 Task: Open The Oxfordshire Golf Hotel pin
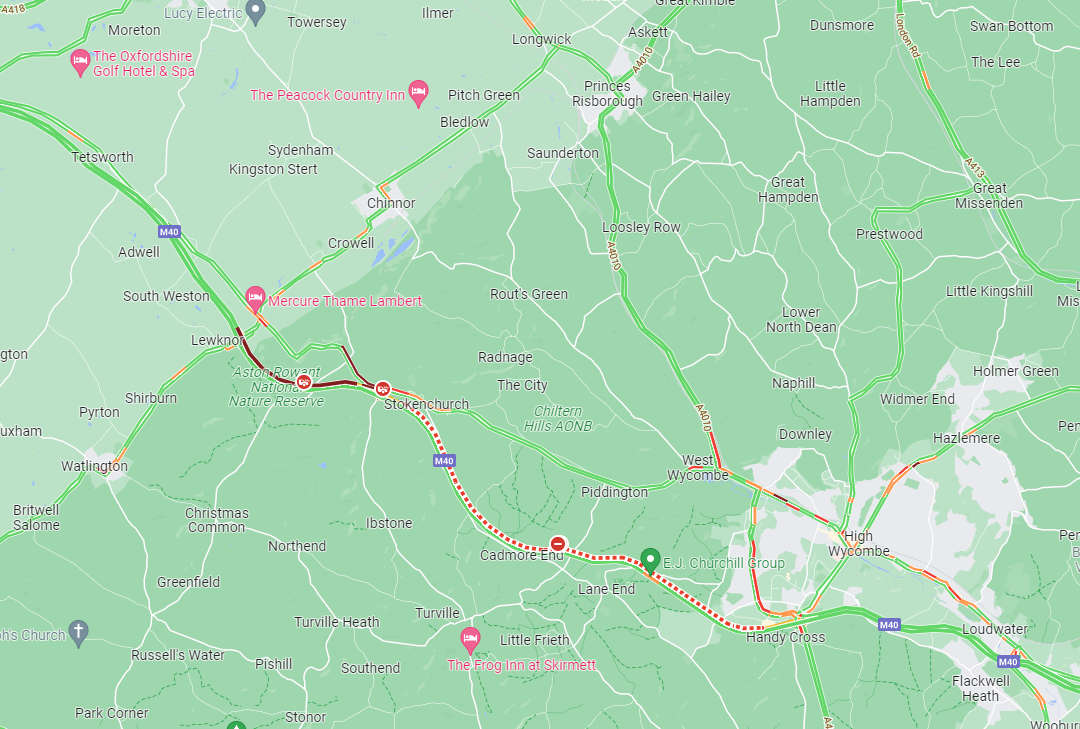[81, 63]
